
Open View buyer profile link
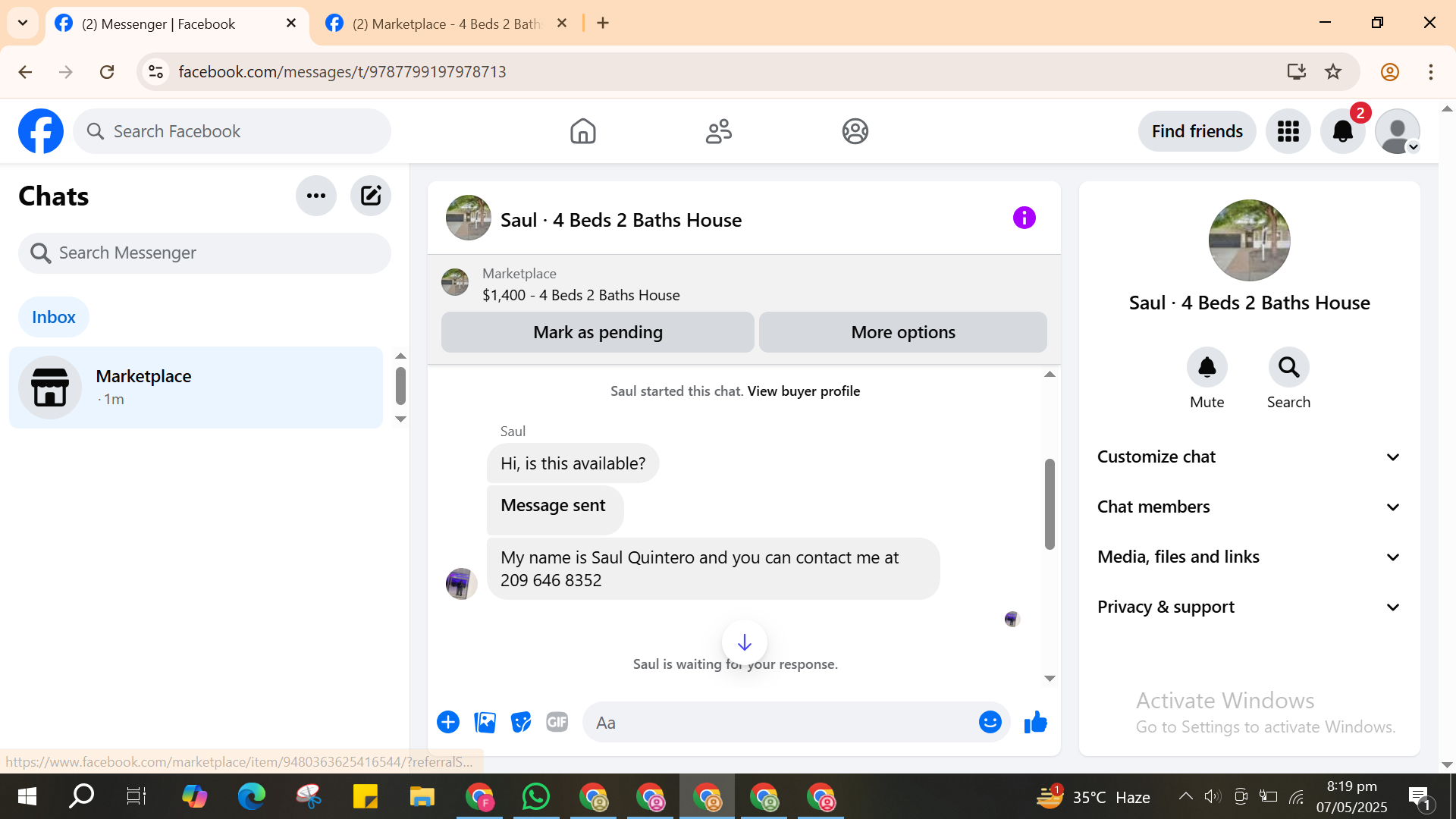pos(803,391)
